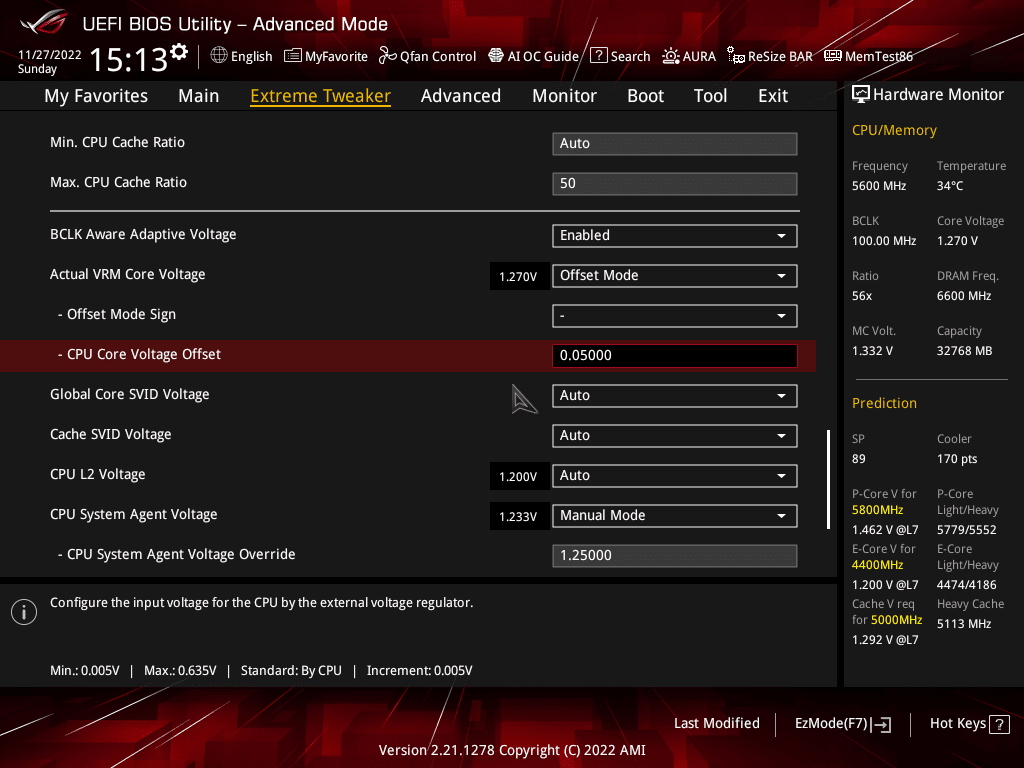Launch AI OC Guide icon

(496, 56)
